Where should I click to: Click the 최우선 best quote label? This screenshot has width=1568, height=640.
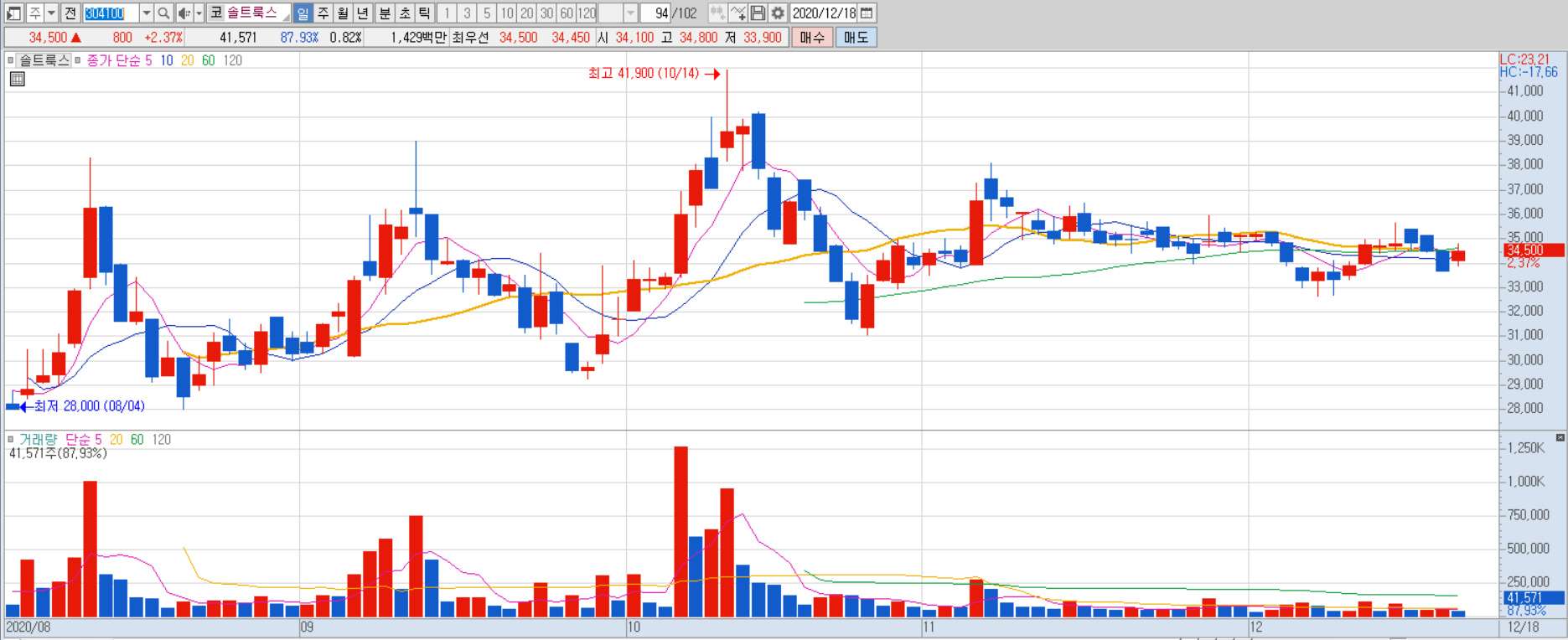coord(470,38)
